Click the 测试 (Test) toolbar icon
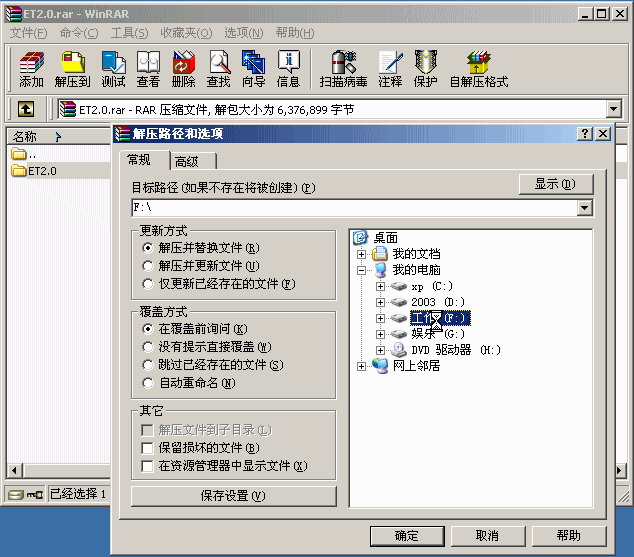Screen dimensions: 634x557 tap(113, 68)
